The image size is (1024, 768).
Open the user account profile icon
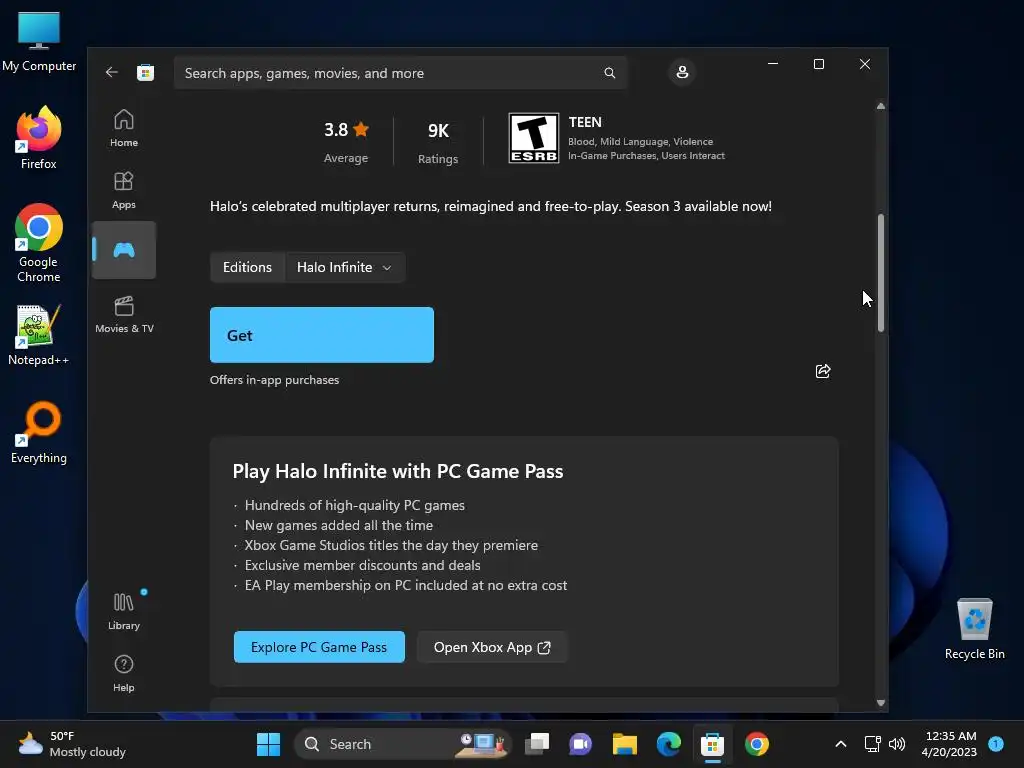coord(682,72)
